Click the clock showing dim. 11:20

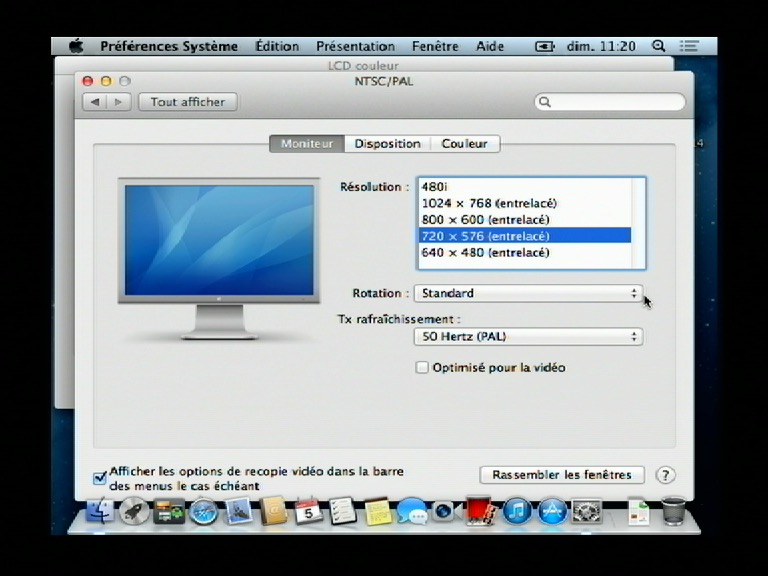601,47
